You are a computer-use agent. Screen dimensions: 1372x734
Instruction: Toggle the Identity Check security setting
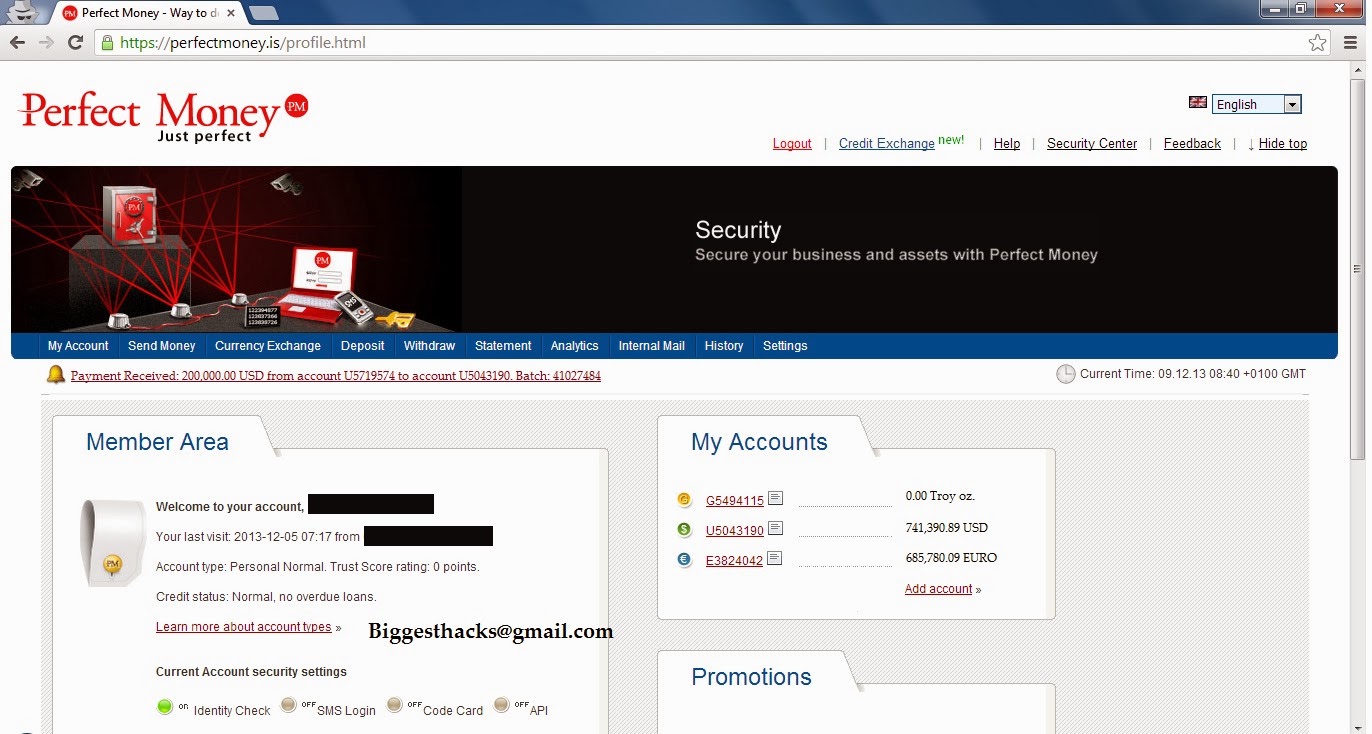point(165,707)
